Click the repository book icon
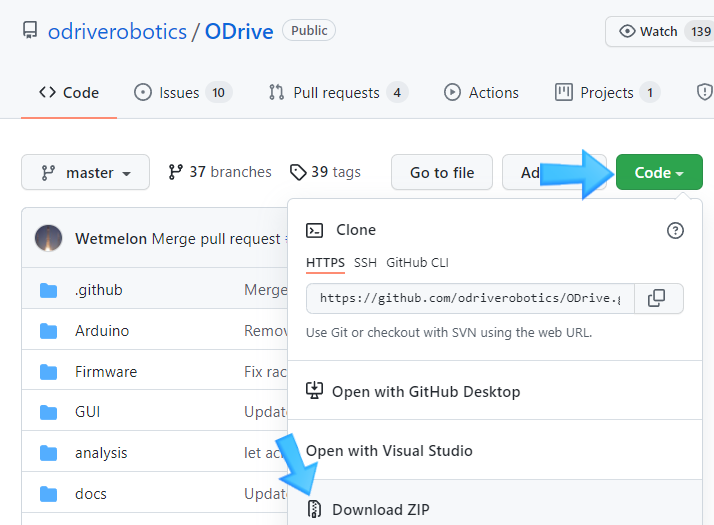This screenshot has height=525, width=714. coord(30,31)
